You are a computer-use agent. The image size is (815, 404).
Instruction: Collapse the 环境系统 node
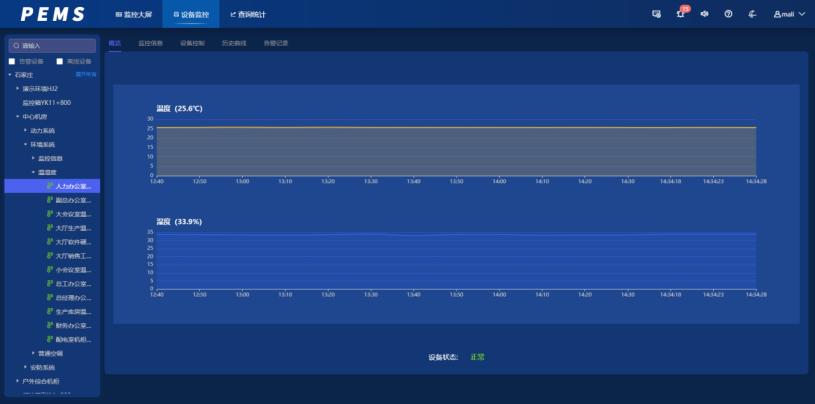[25, 144]
